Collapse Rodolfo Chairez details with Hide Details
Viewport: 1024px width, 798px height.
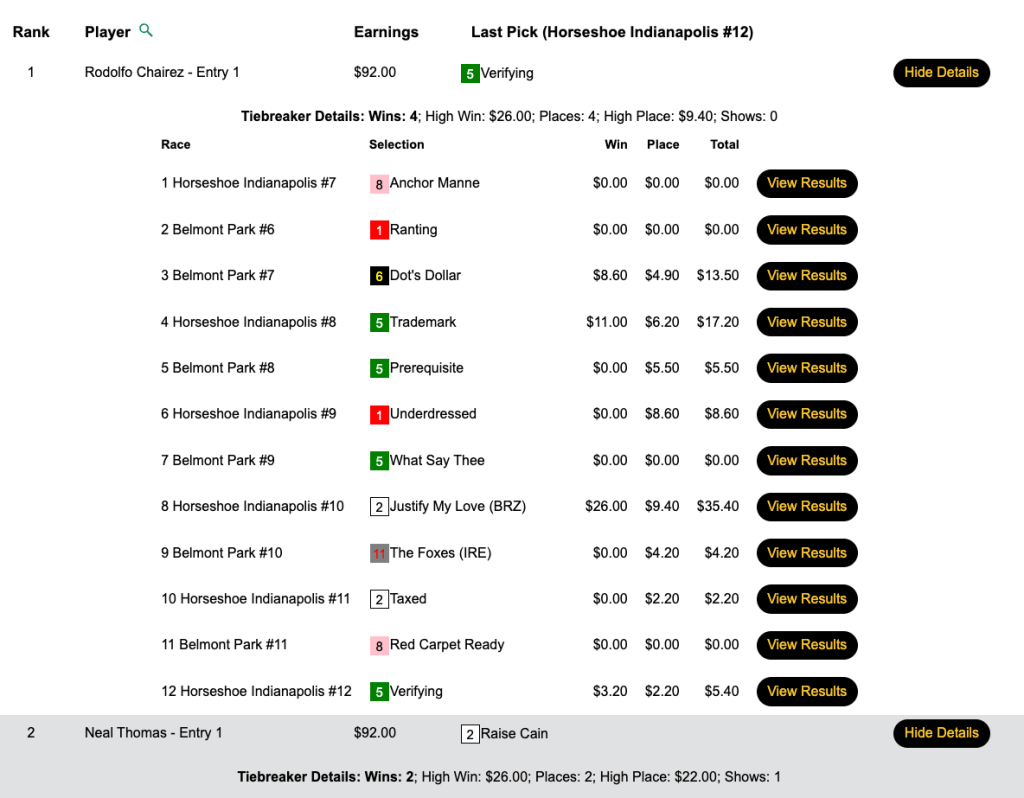point(941,73)
